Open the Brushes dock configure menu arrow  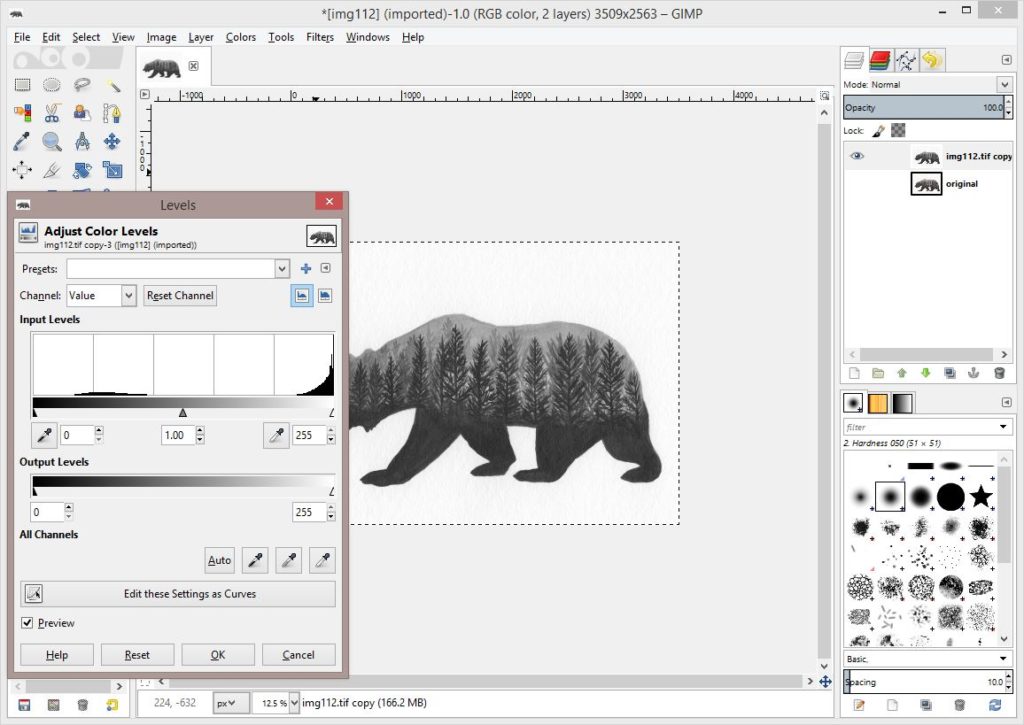tap(1006, 402)
